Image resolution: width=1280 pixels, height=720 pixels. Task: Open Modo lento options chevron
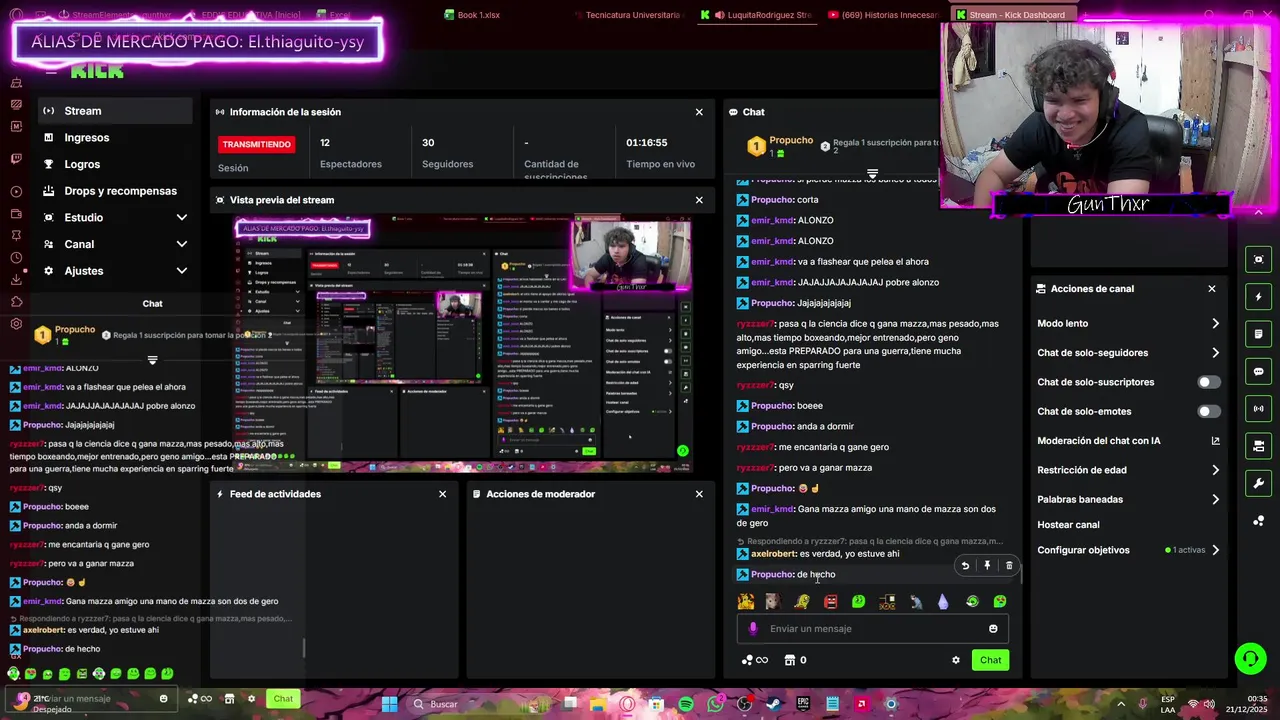(x=1216, y=324)
